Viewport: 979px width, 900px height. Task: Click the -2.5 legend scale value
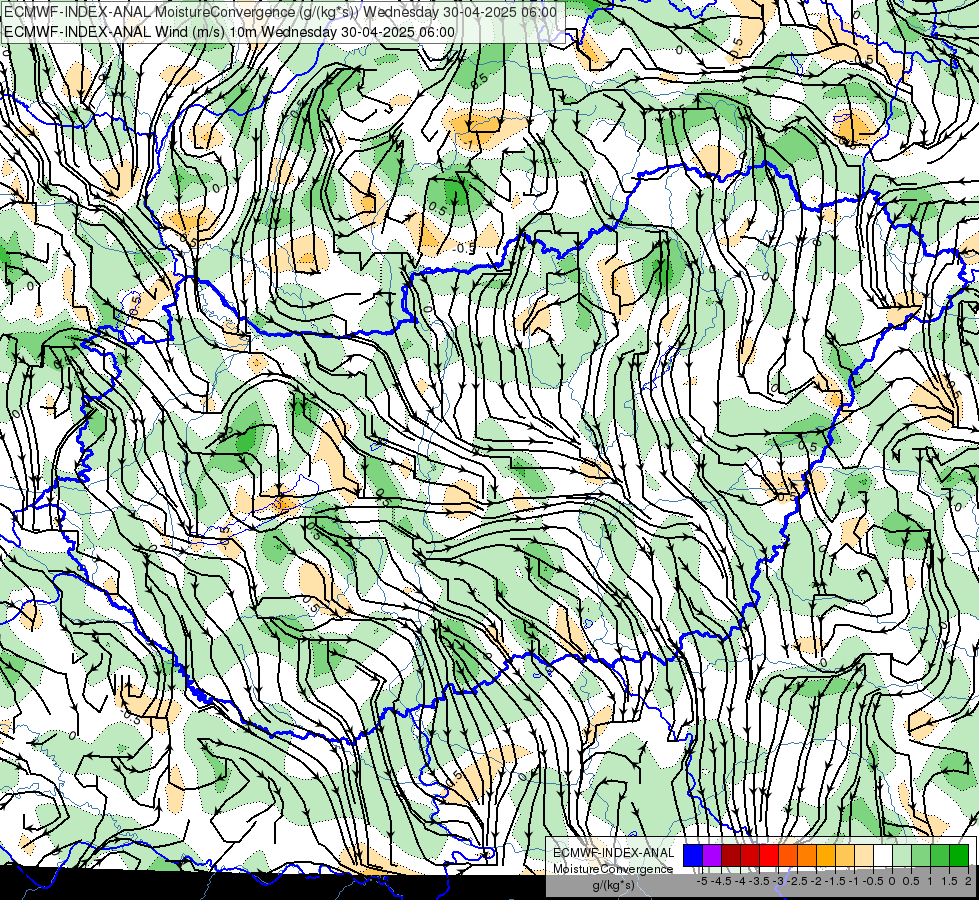click(797, 881)
